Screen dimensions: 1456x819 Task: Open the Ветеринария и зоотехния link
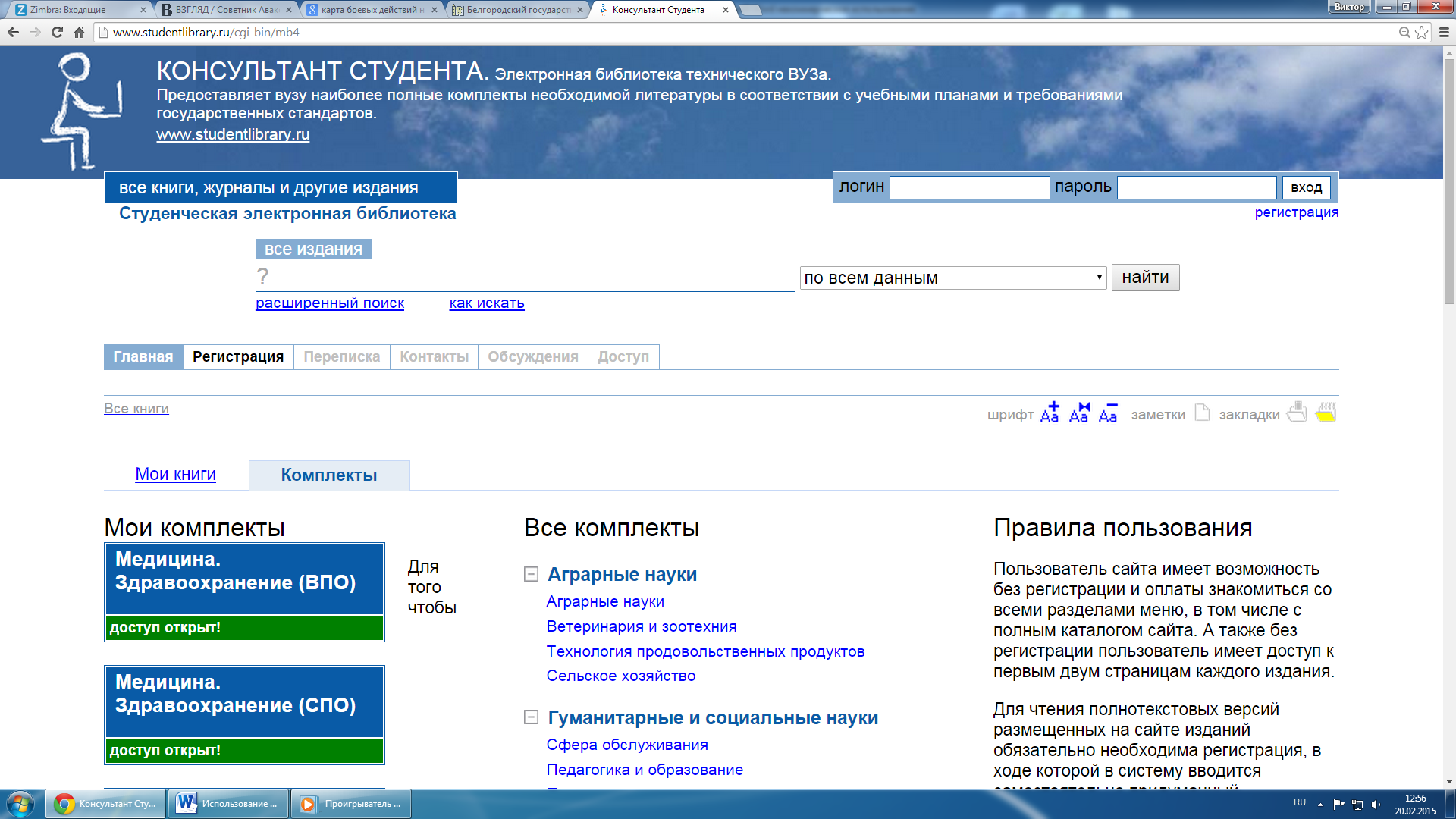pos(642,626)
